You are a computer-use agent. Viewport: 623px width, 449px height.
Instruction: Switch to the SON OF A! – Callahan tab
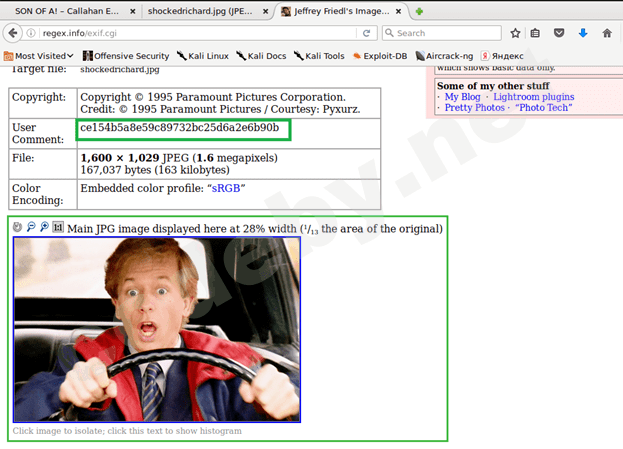pos(68,11)
